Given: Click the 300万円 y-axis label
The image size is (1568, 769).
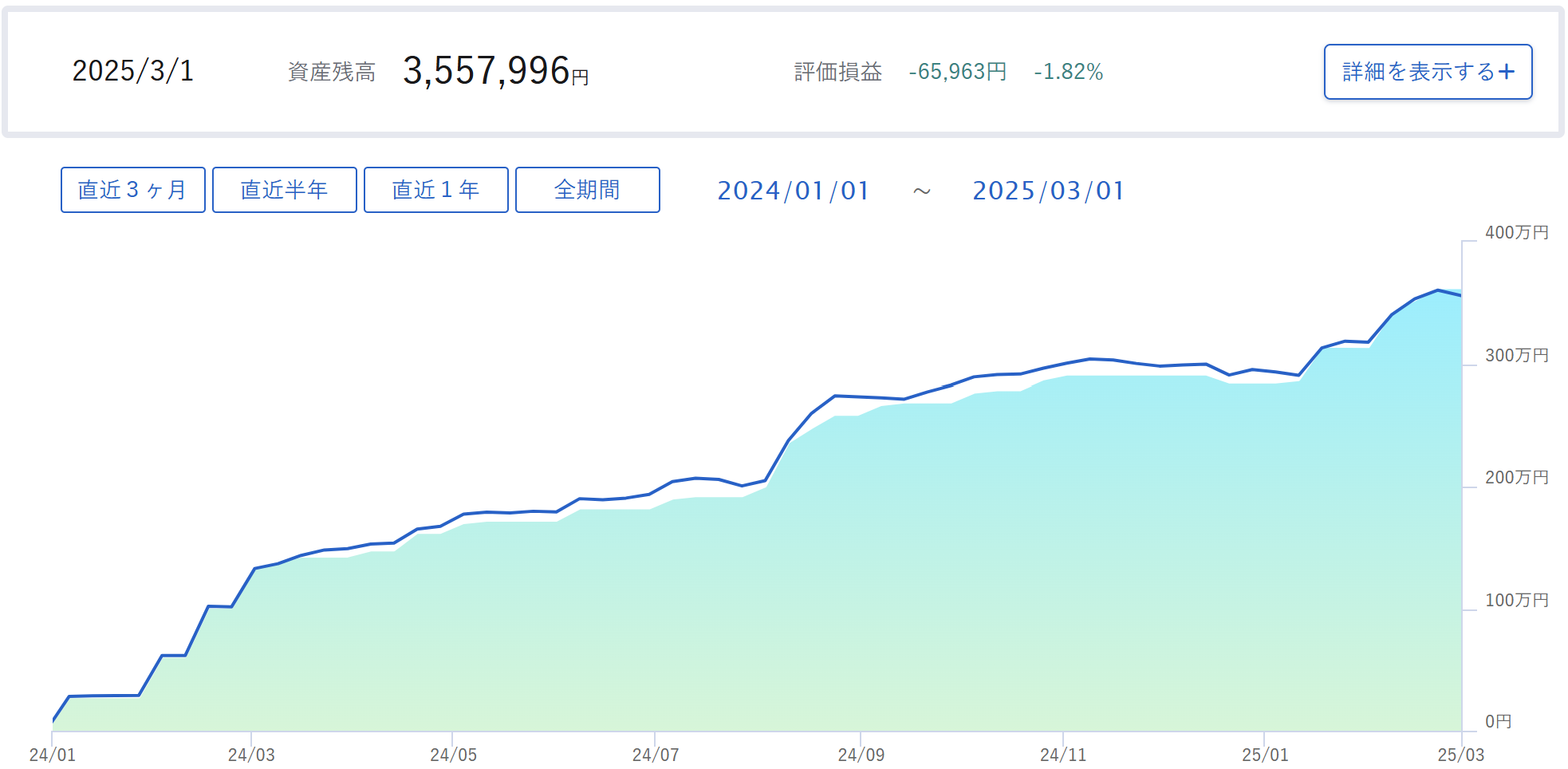Looking at the screenshot, I should pos(1517,355).
